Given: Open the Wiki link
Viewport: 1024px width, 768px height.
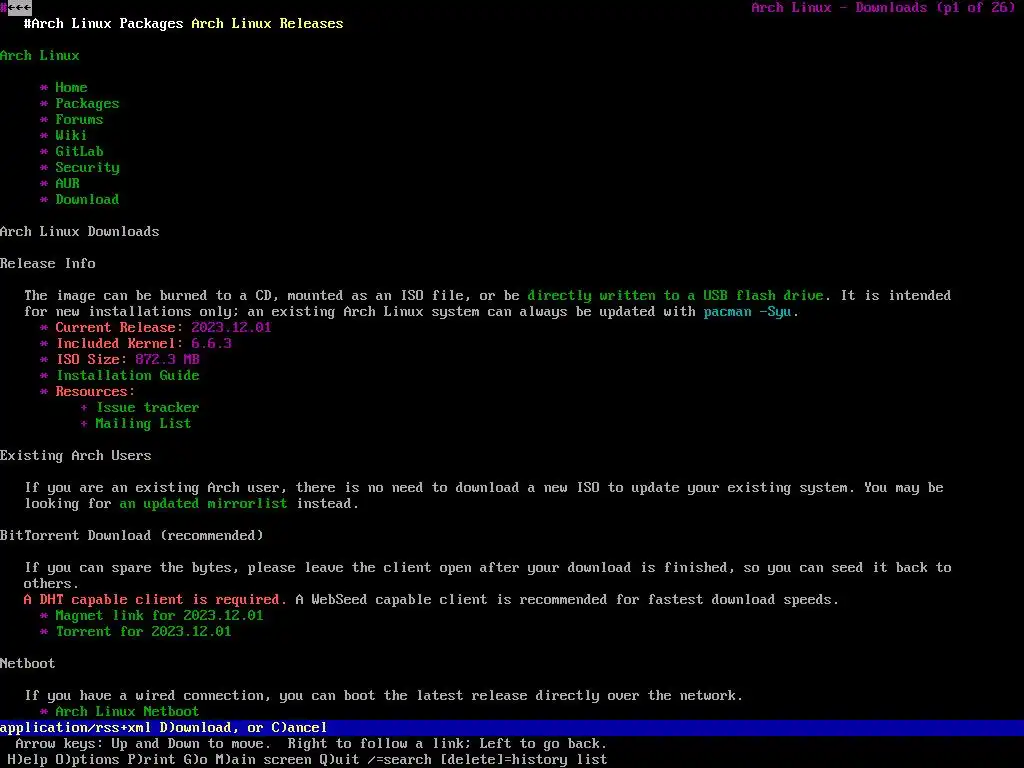Looking at the screenshot, I should (71, 135).
